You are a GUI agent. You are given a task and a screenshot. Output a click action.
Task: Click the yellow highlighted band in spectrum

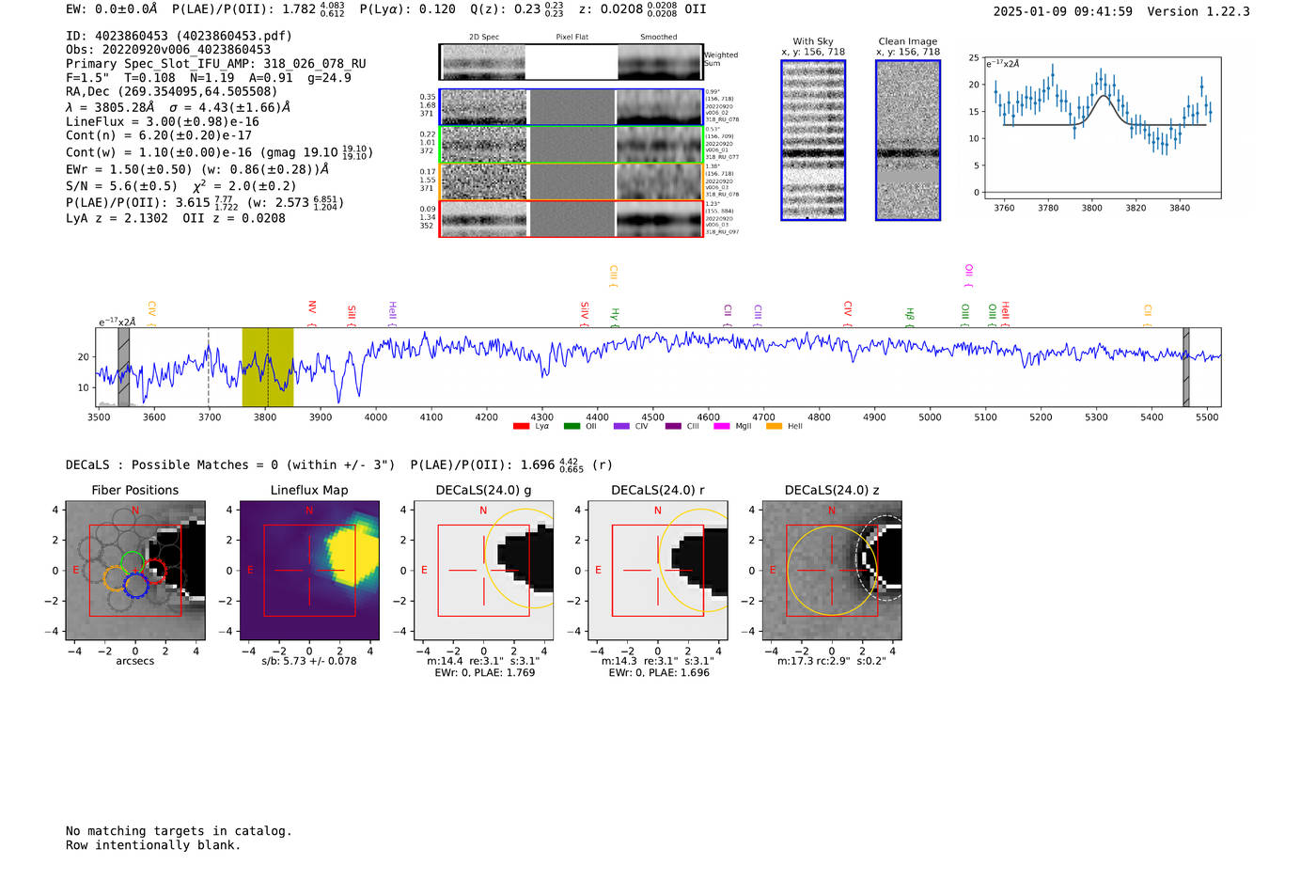click(x=267, y=367)
